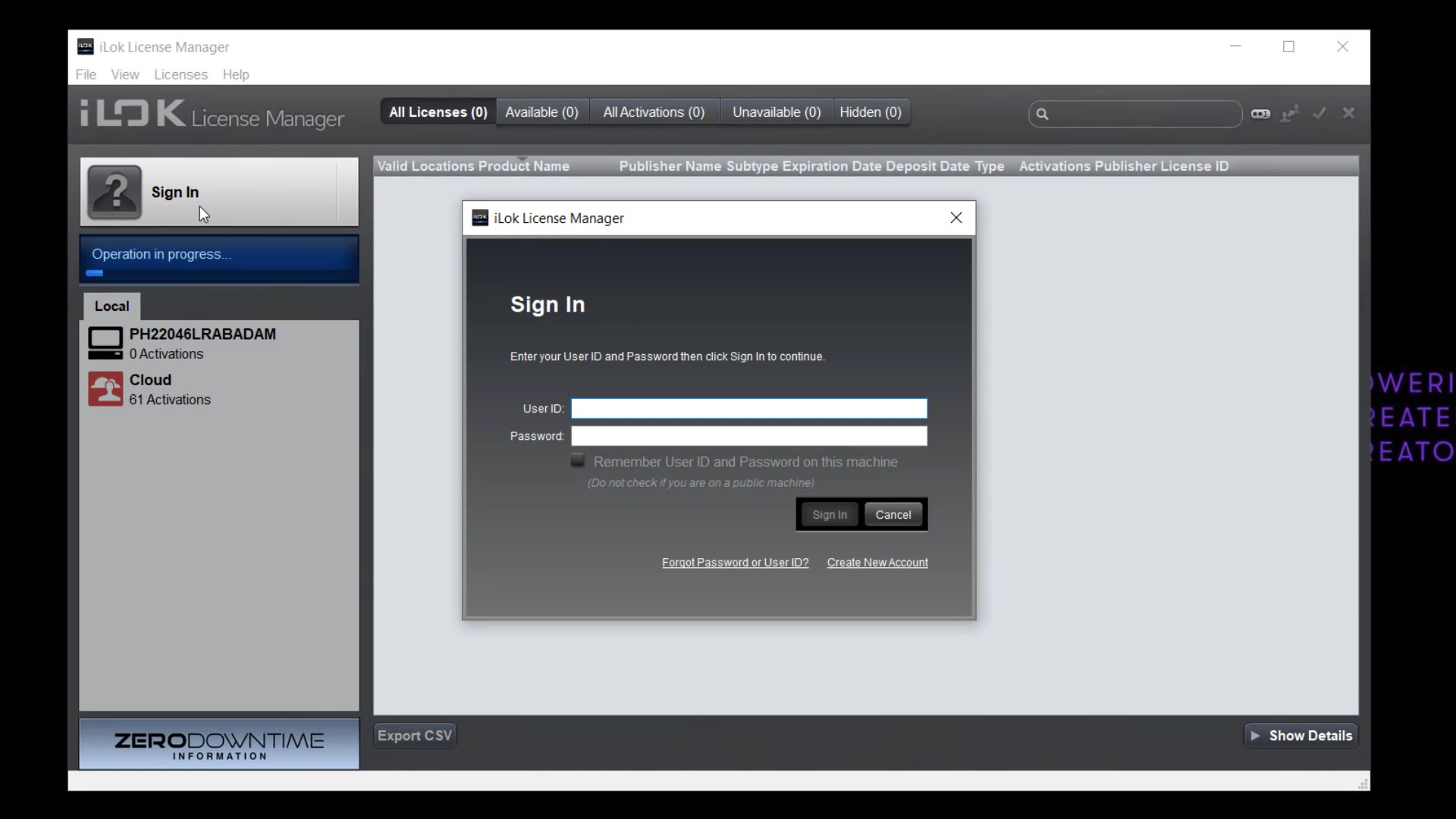Screen dimensions: 1456x819
Task: Click the checkmark activation icon in toolbar
Action: pos(1320,113)
